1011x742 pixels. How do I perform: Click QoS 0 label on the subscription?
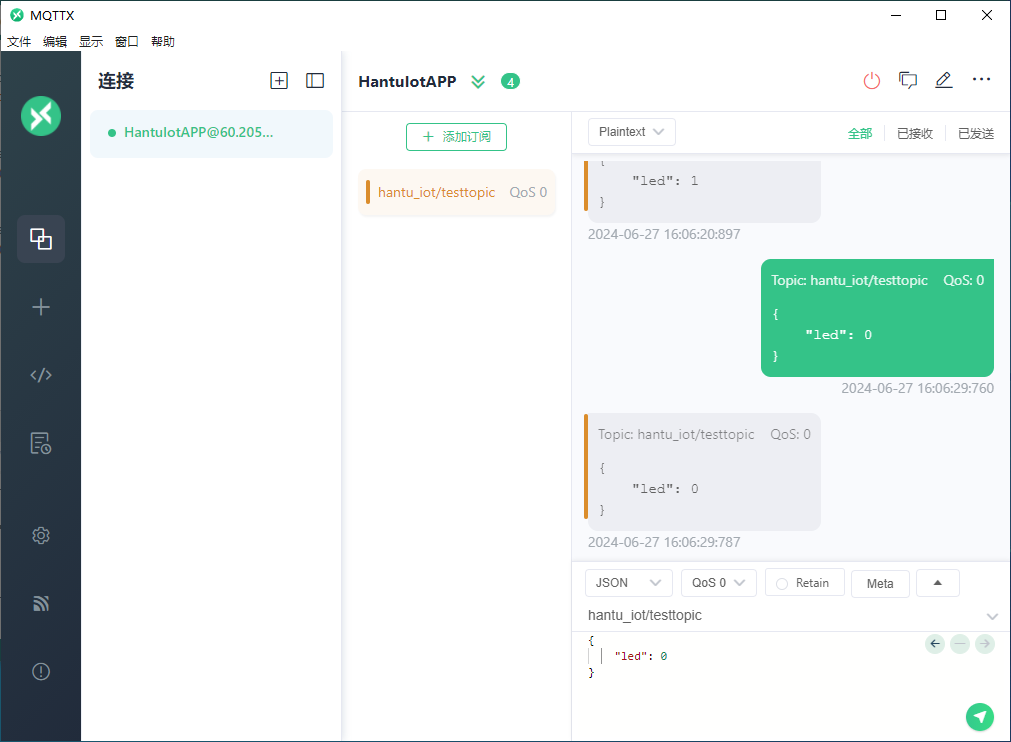click(x=528, y=192)
